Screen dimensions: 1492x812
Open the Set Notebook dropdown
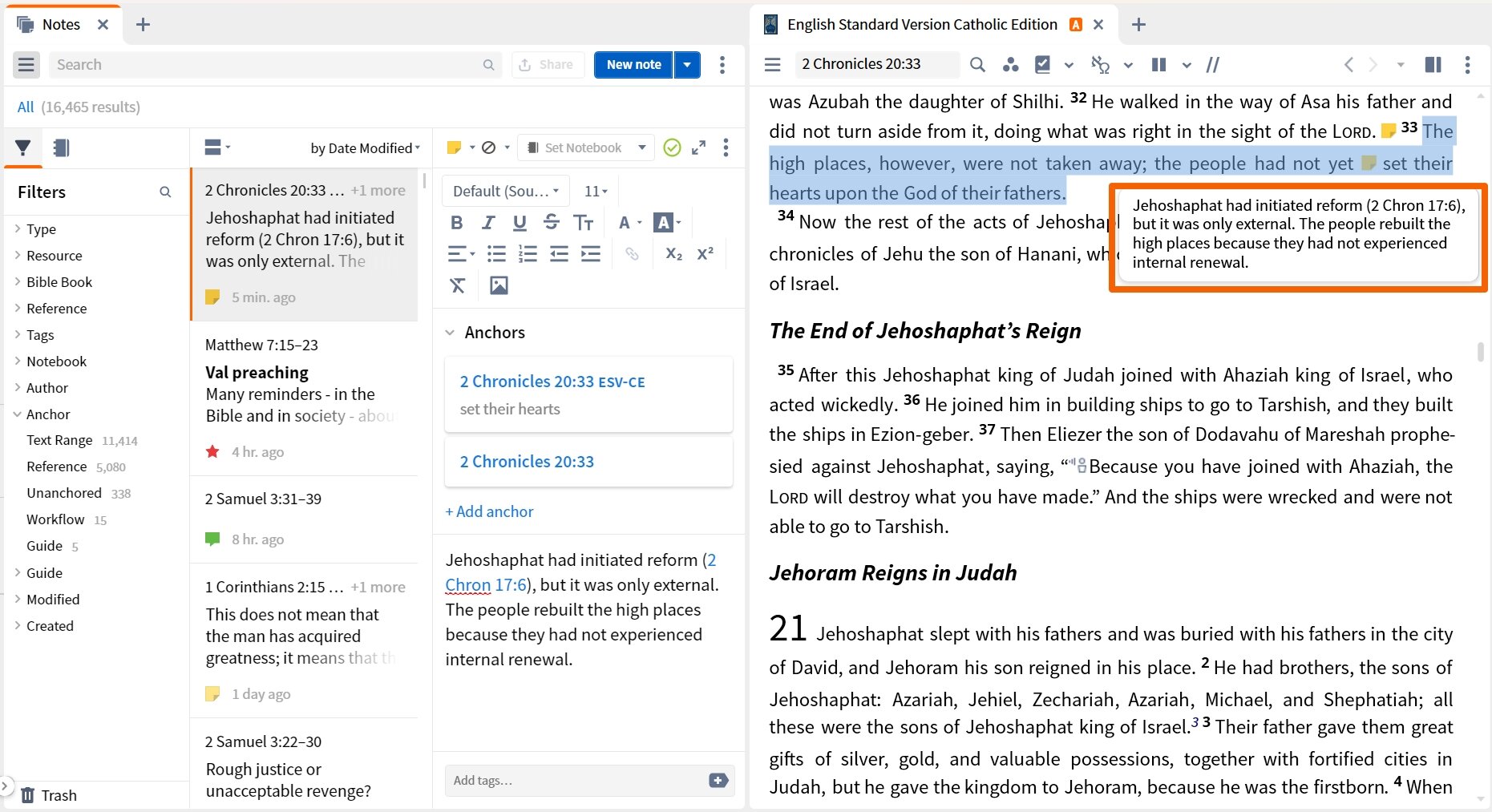[585, 147]
